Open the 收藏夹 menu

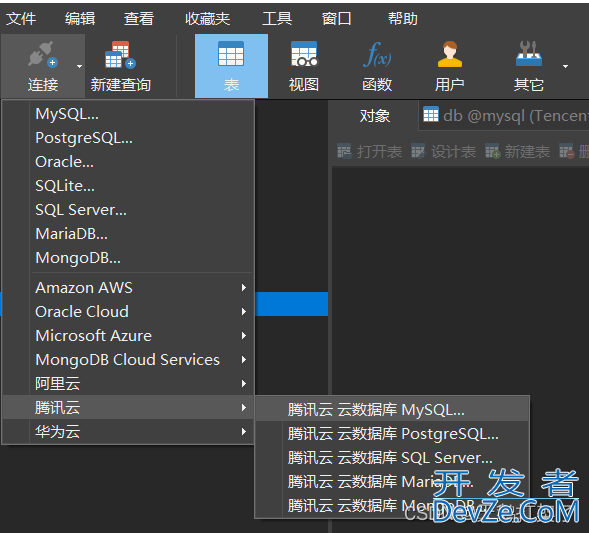(x=207, y=18)
